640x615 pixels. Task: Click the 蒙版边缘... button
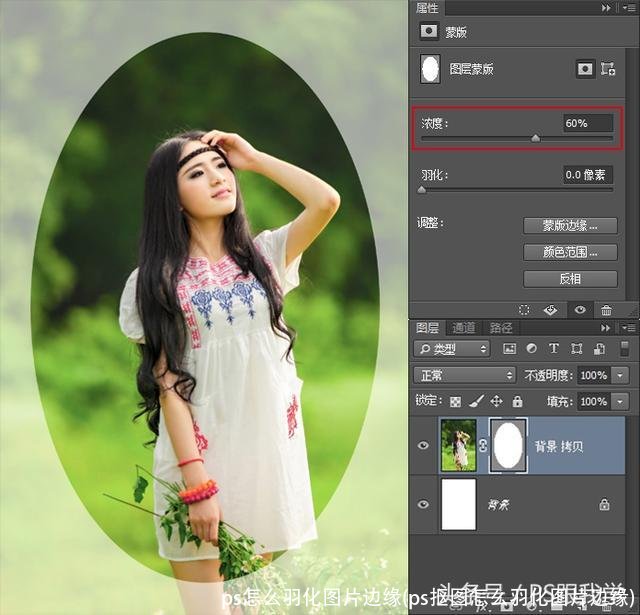click(570, 226)
